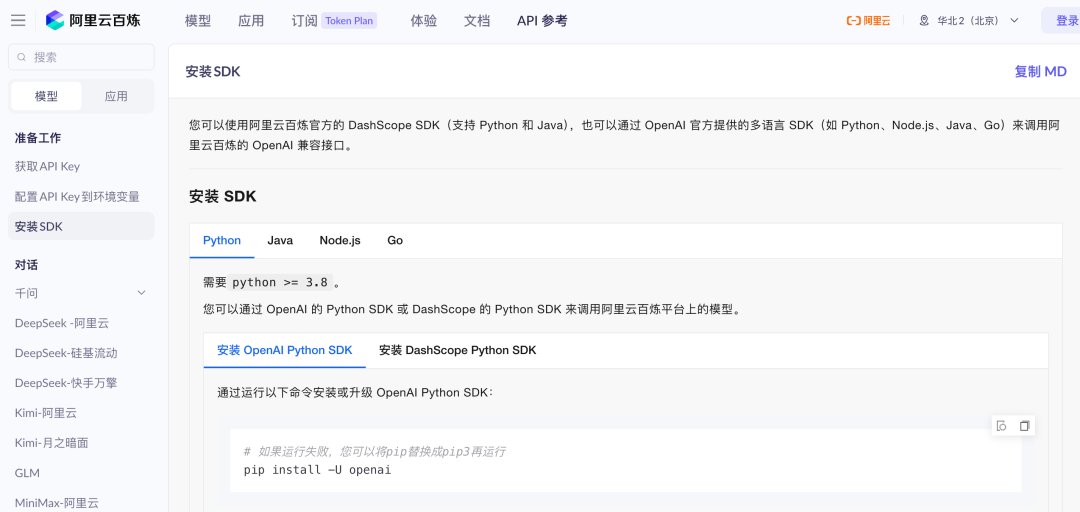The height and width of the screenshot is (512, 1080).
Task: Click the 安装 SDK section heading
Action: 222,196
